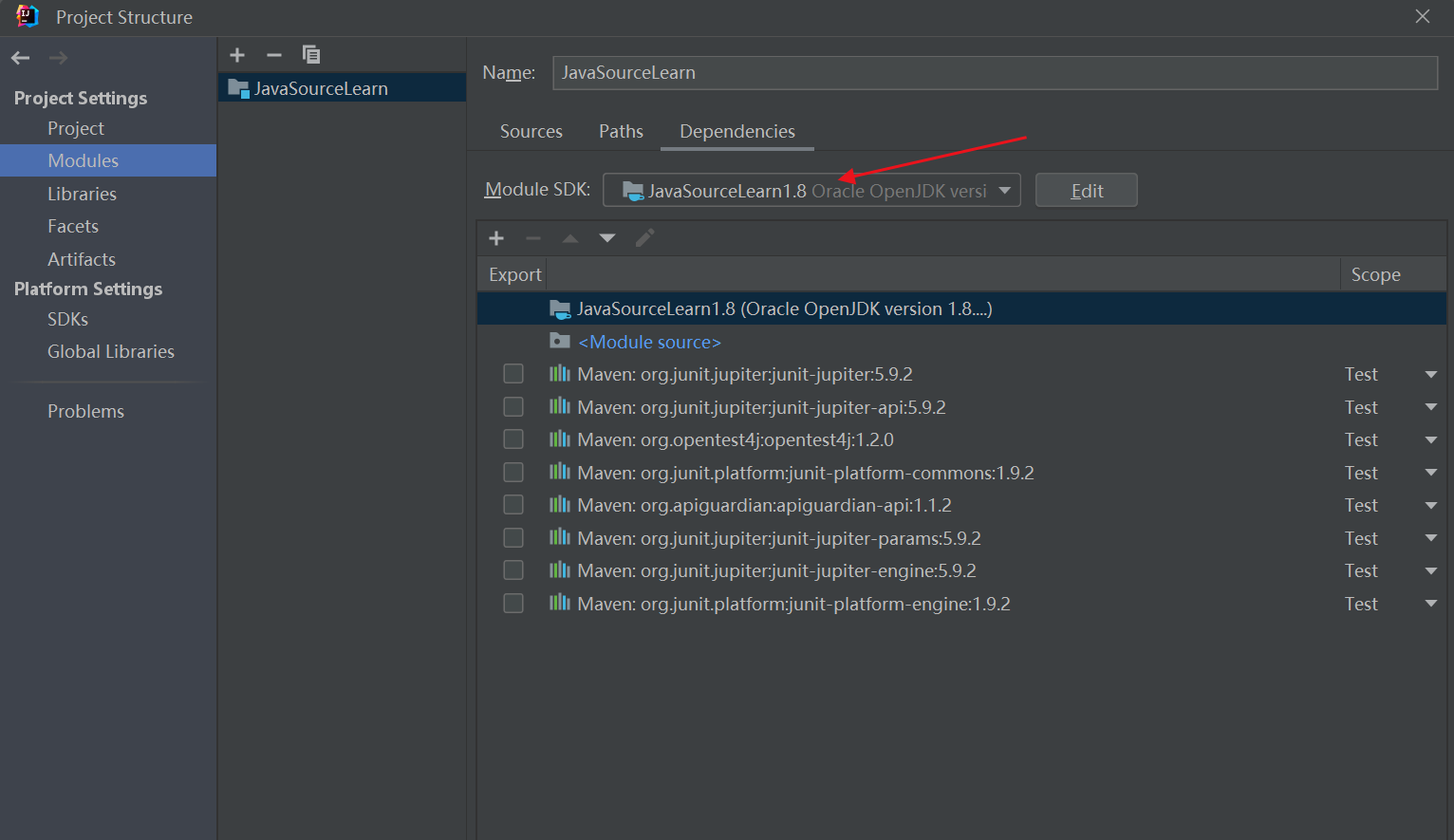
Task: Open scope dropdown for junit-jupiter-api:5.9.2
Action: [1430, 407]
